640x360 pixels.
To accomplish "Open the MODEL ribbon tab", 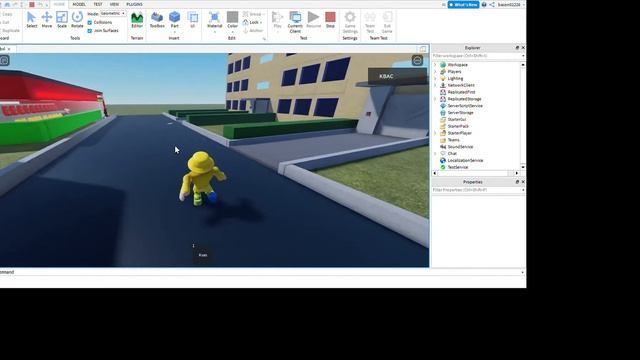I will pyautogui.click(x=79, y=4).
